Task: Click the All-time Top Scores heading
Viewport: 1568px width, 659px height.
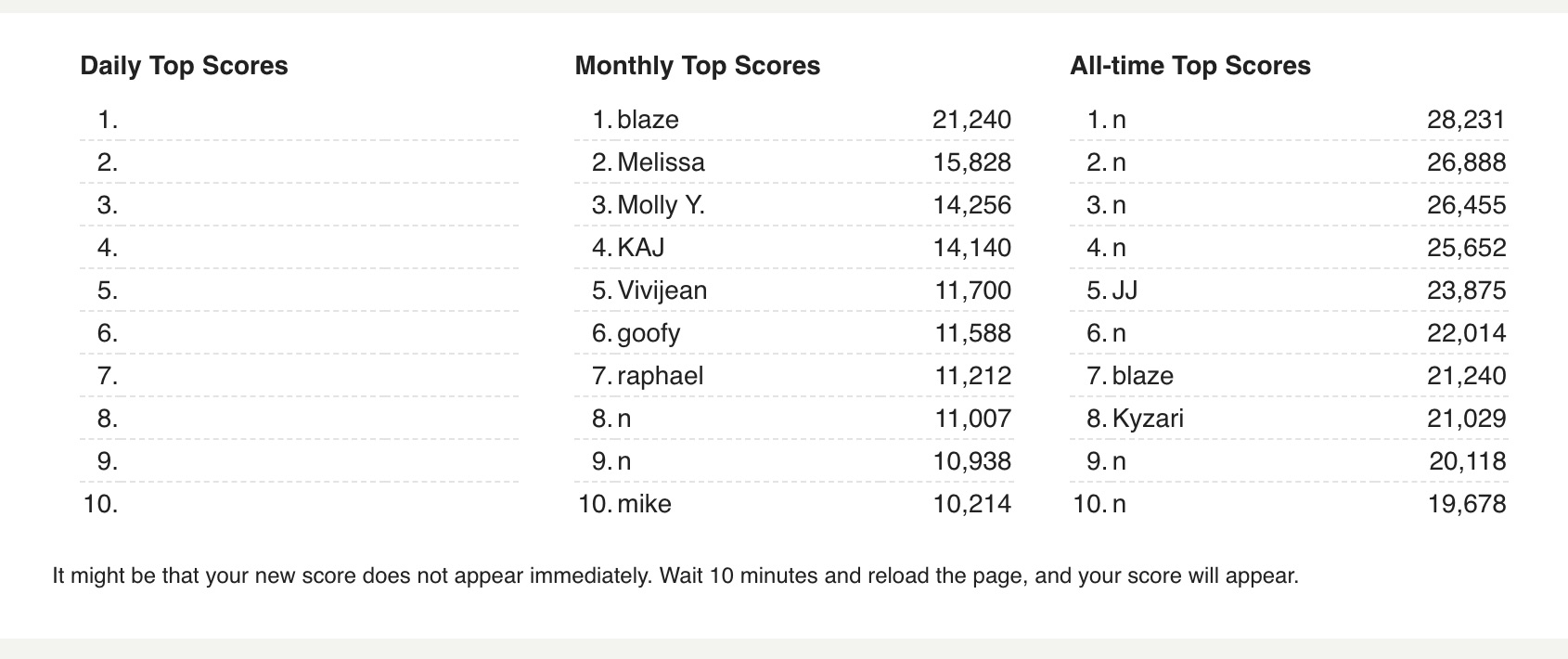Action: pyautogui.click(x=1189, y=66)
